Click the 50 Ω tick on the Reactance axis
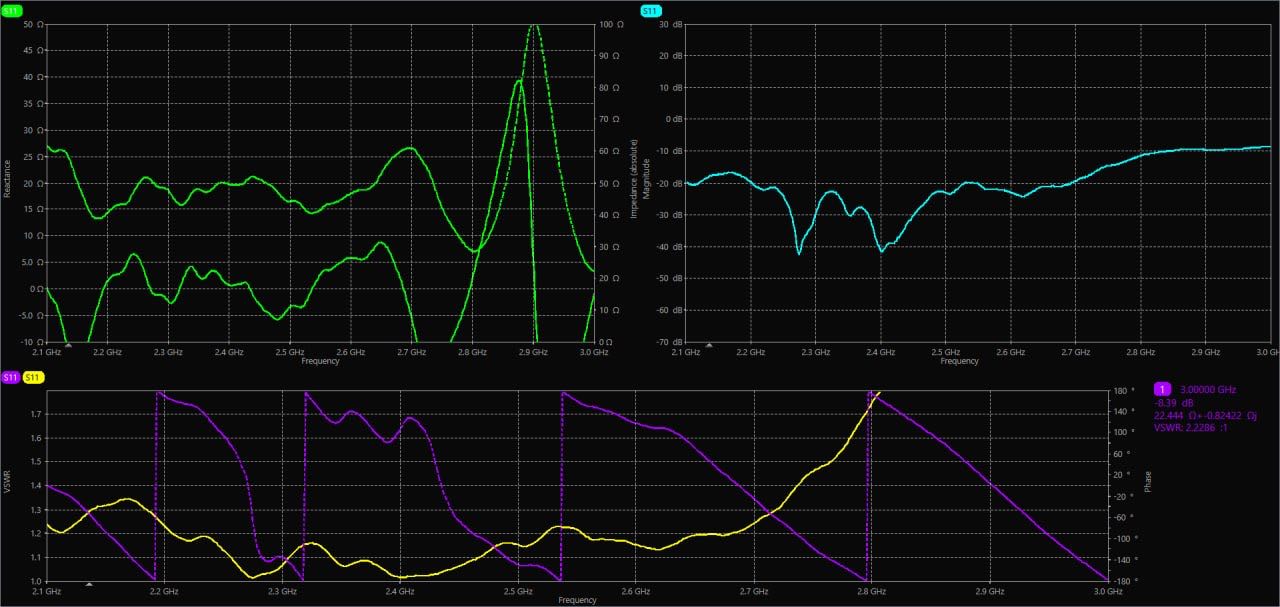The image size is (1280, 607). click(x=33, y=24)
